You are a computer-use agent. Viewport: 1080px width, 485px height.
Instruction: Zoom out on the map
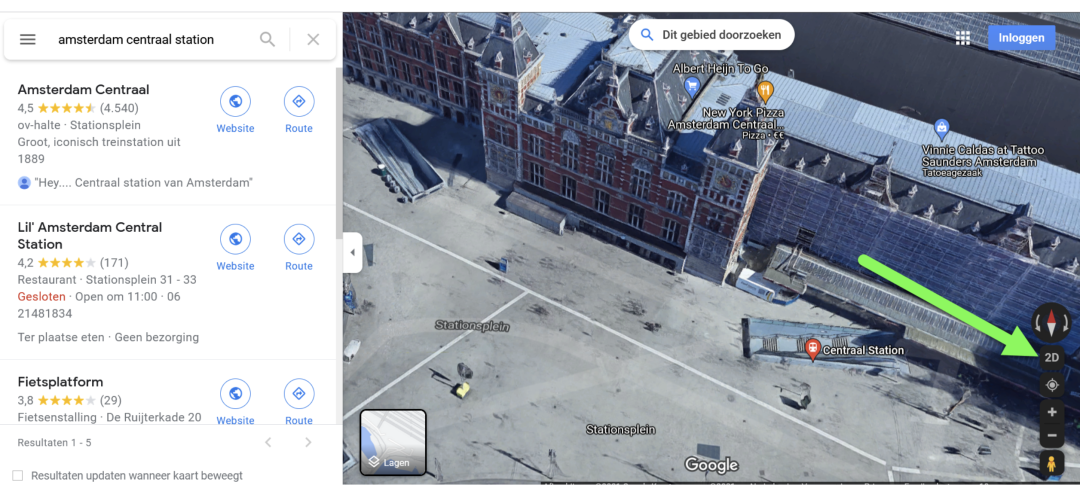(x=1052, y=435)
